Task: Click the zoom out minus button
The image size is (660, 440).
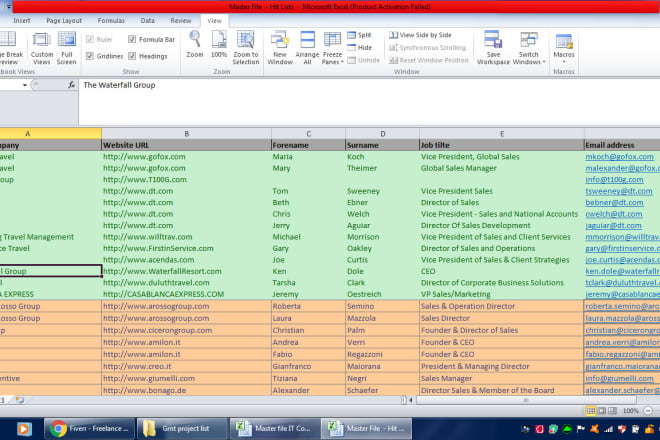Action: click(648, 411)
